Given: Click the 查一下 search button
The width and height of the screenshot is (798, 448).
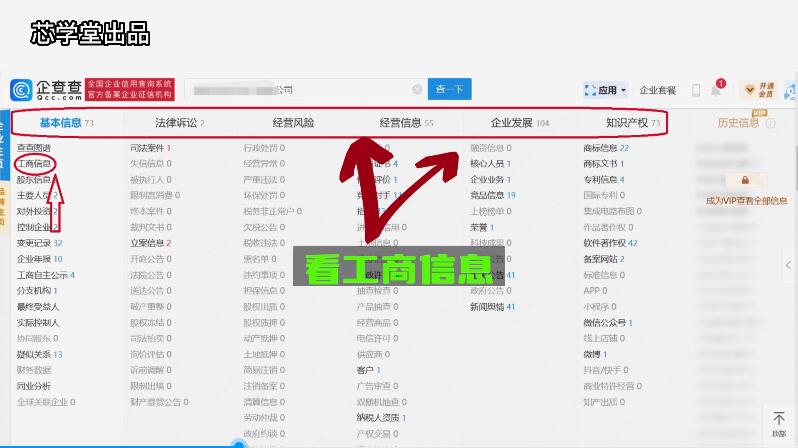Looking at the screenshot, I should pos(449,89).
